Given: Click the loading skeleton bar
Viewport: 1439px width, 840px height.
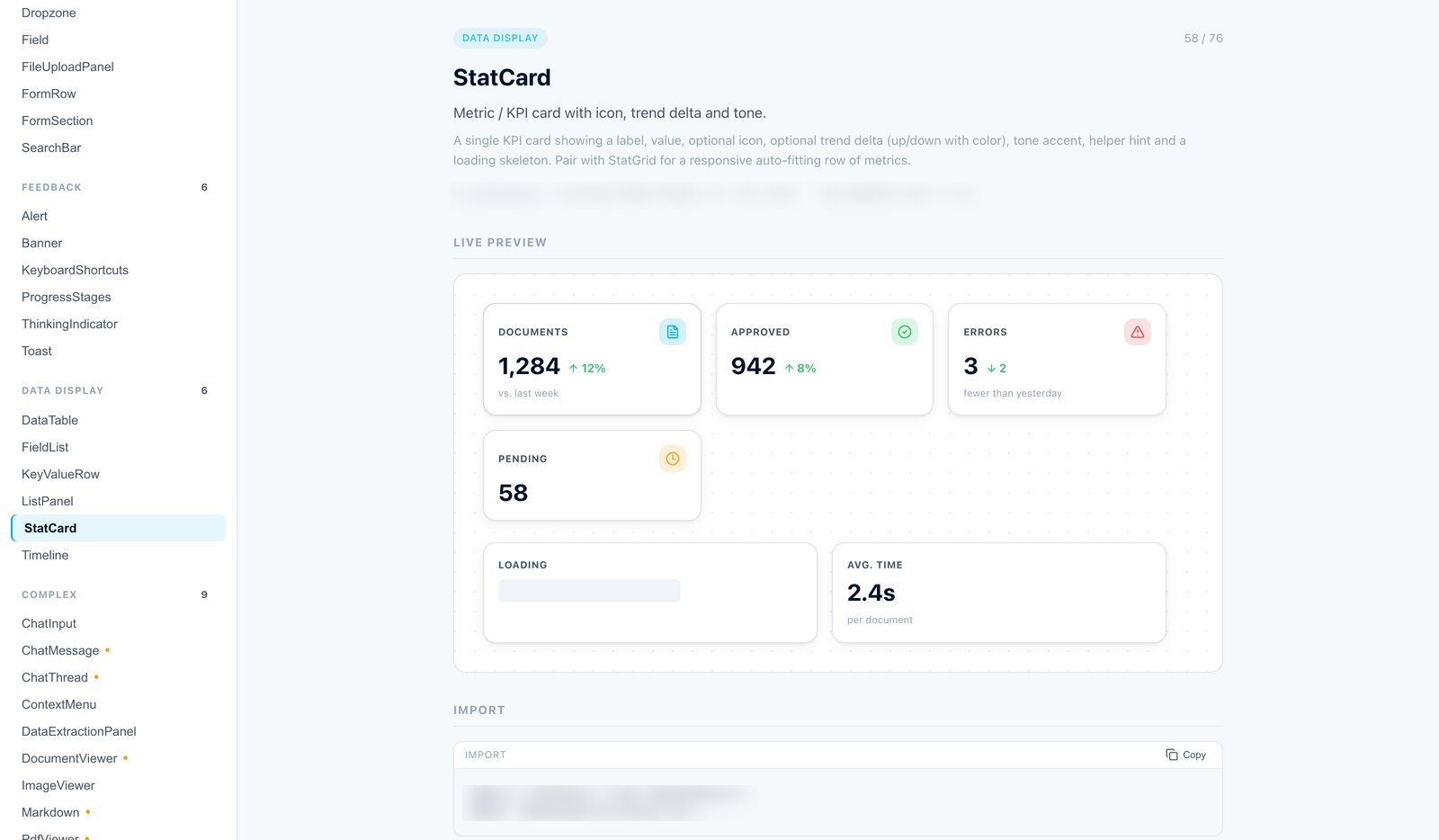Looking at the screenshot, I should 589,591.
